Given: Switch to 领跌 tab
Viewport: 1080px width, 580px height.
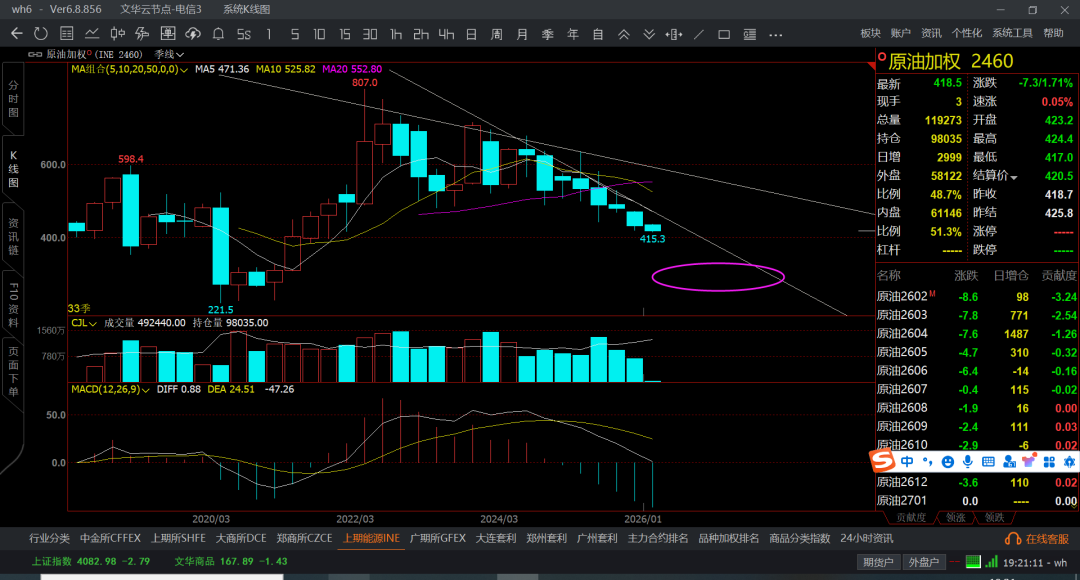Looking at the screenshot, I should tap(994, 517).
